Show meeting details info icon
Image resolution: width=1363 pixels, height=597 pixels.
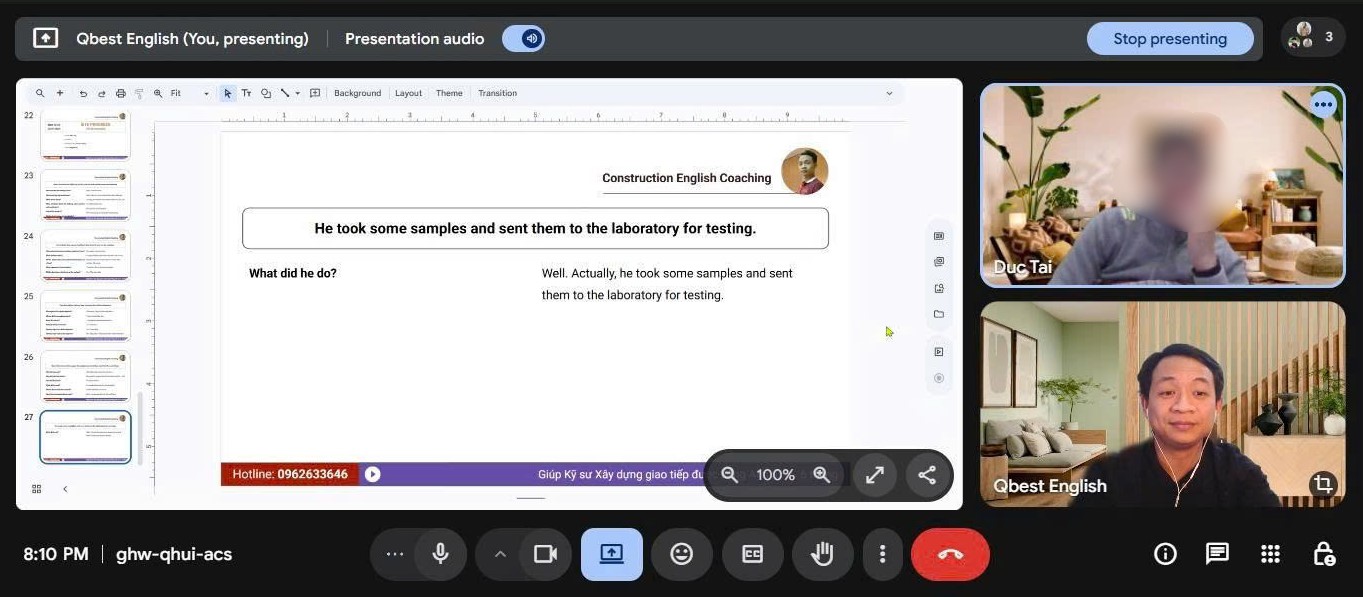[1165, 554]
